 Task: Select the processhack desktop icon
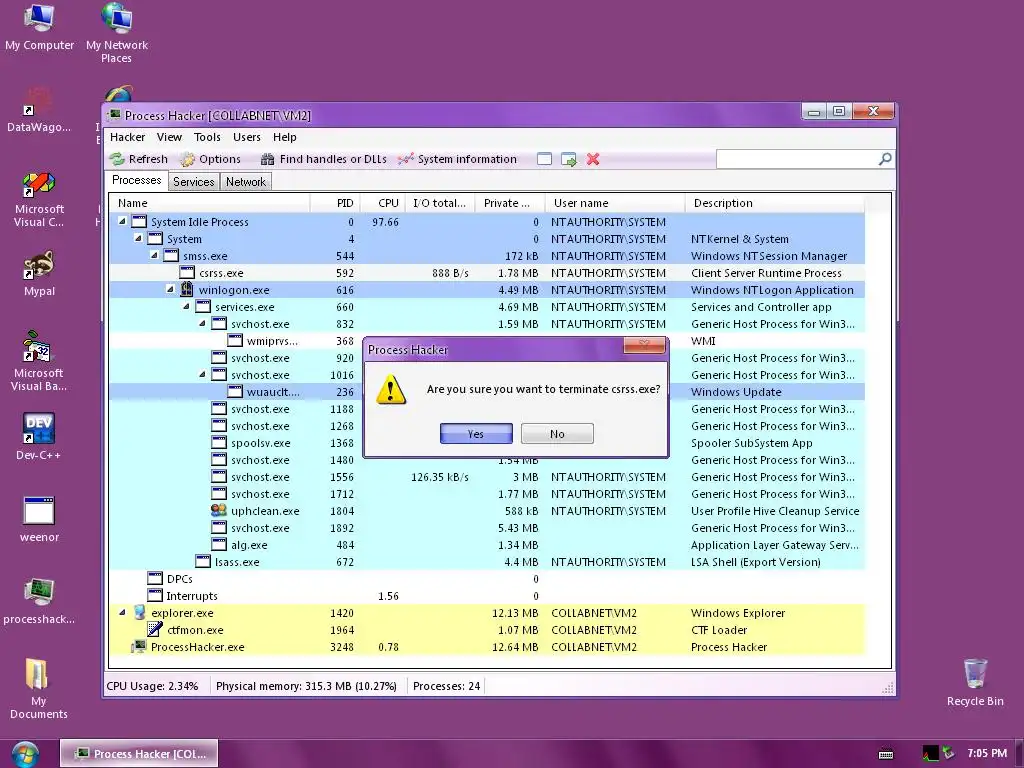point(39,601)
